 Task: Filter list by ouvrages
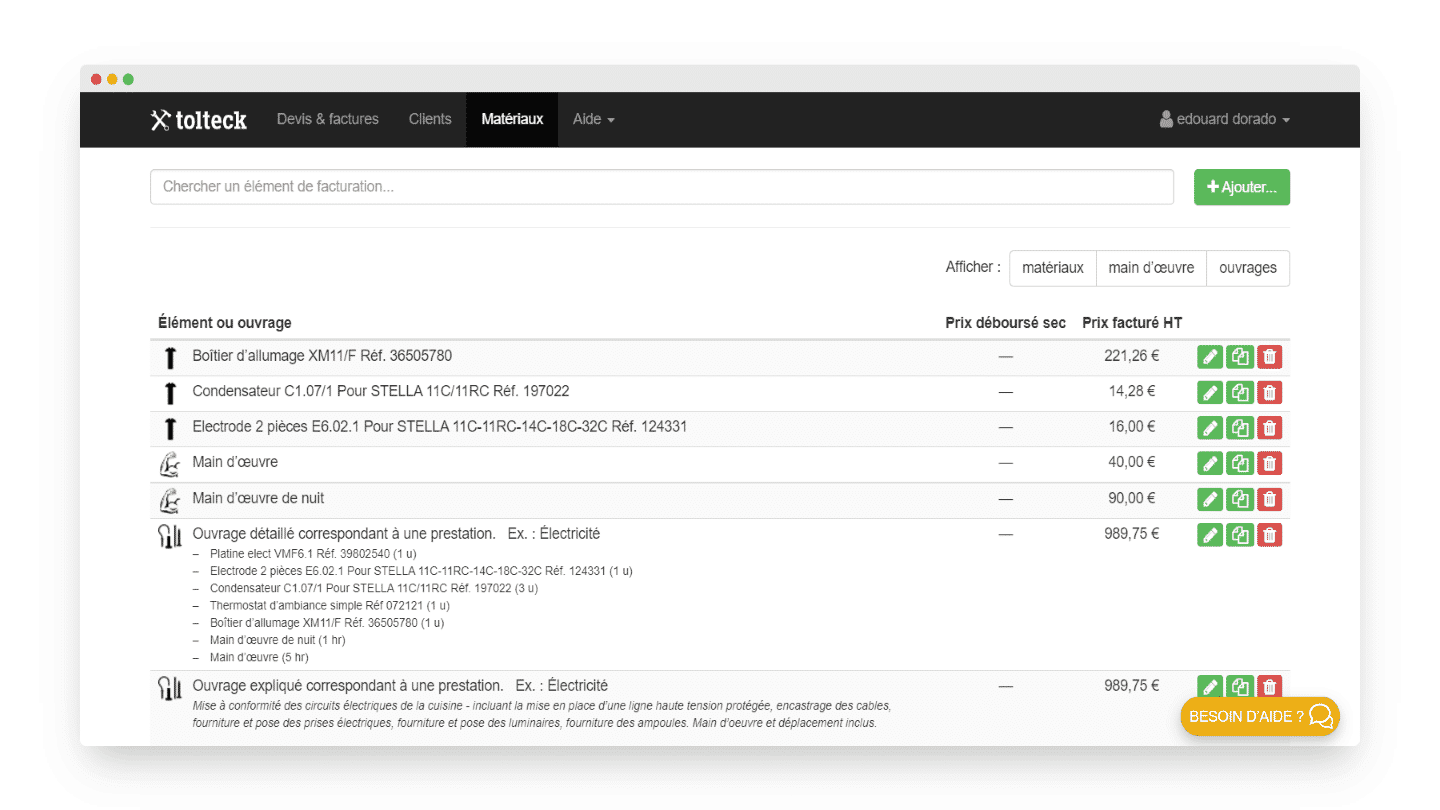point(1248,268)
